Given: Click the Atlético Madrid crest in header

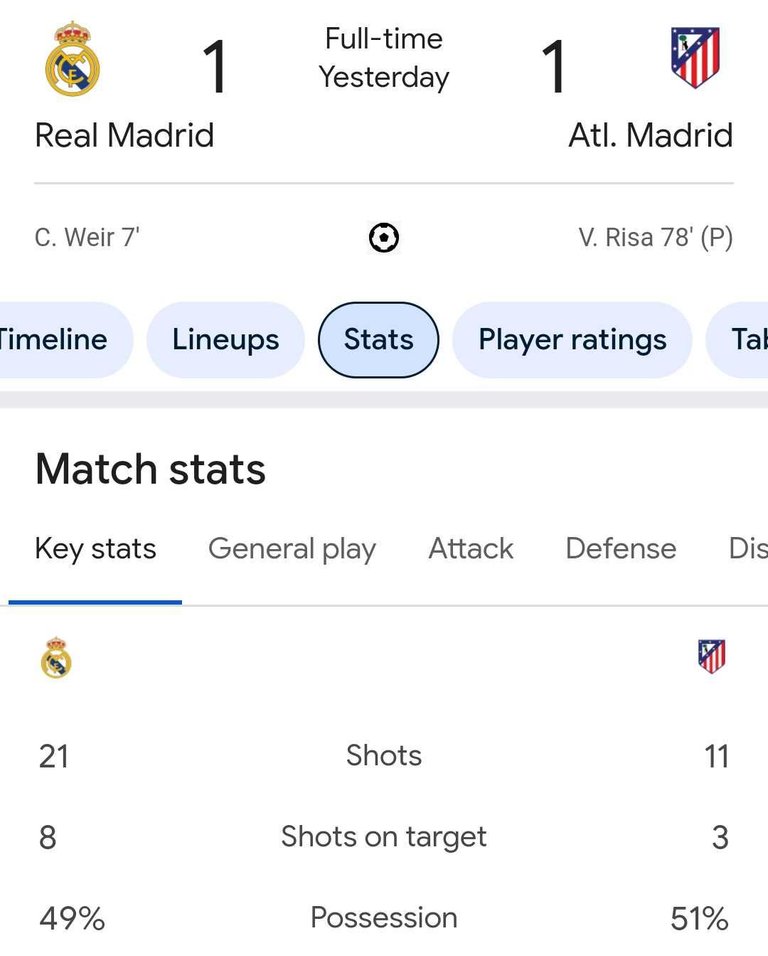Looking at the screenshot, I should click(x=694, y=58).
